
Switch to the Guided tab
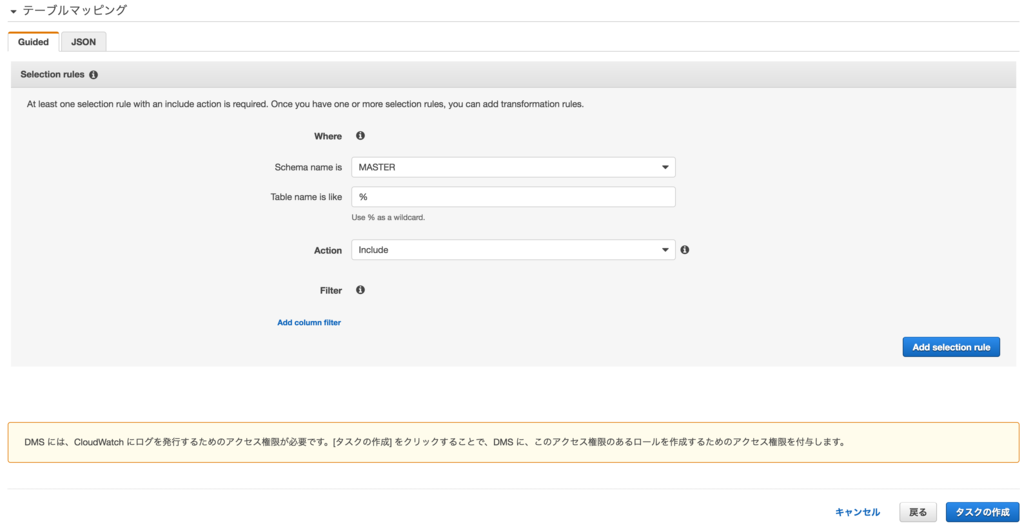point(33,42)
